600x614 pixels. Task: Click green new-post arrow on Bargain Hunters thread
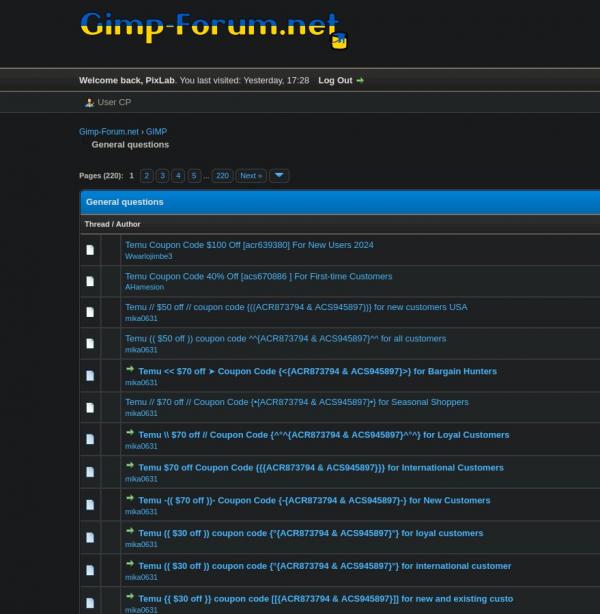(x=130, y=369)
